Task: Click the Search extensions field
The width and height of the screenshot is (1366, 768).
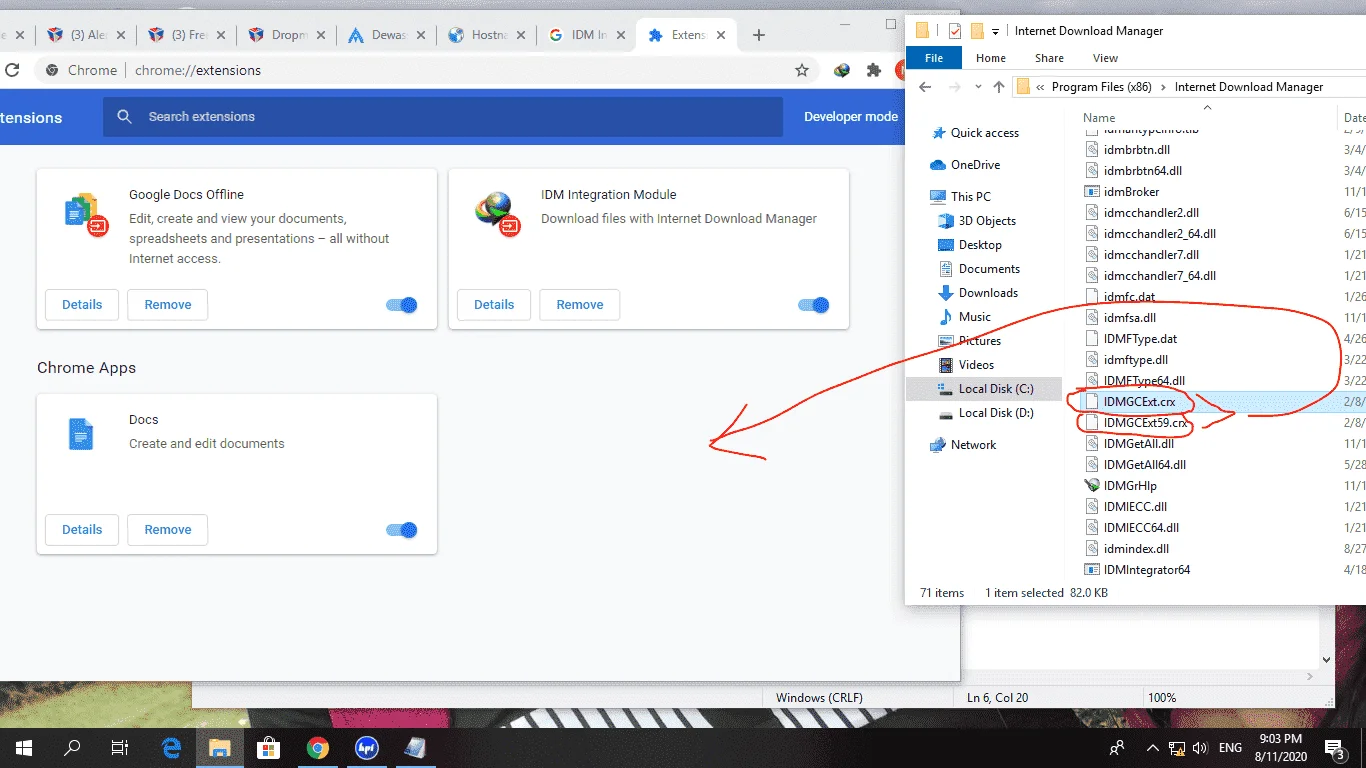Action: (442, 117)
